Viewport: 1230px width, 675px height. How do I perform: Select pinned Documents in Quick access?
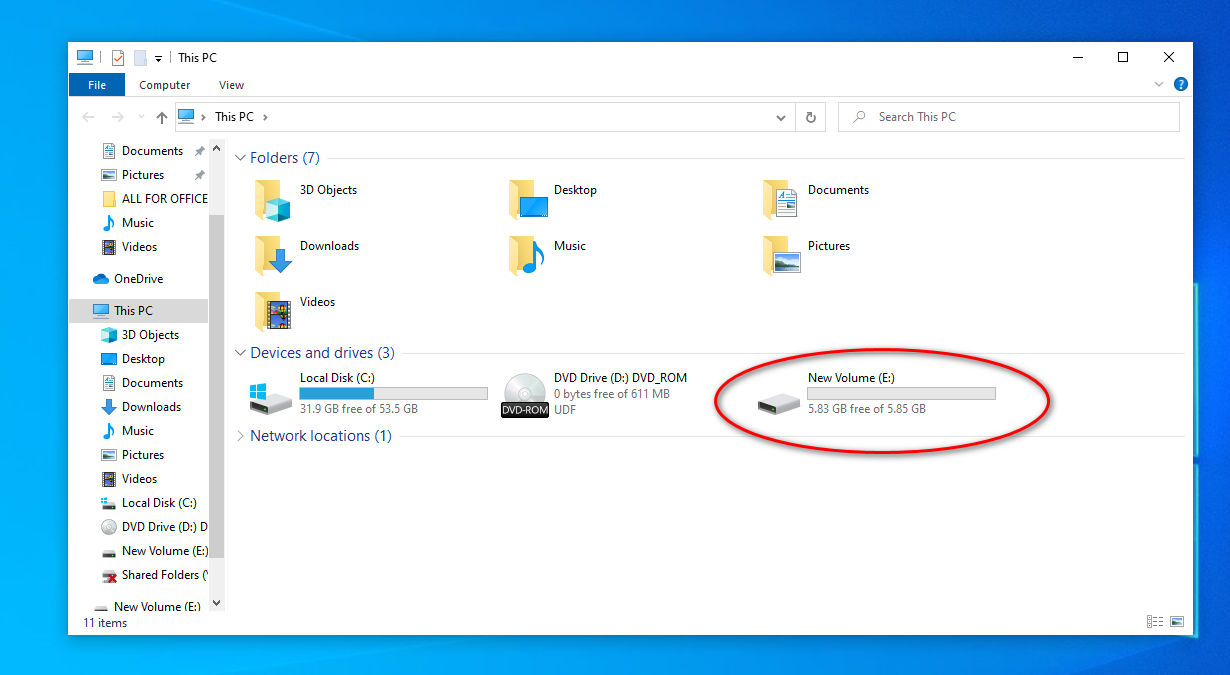(152, 151)
